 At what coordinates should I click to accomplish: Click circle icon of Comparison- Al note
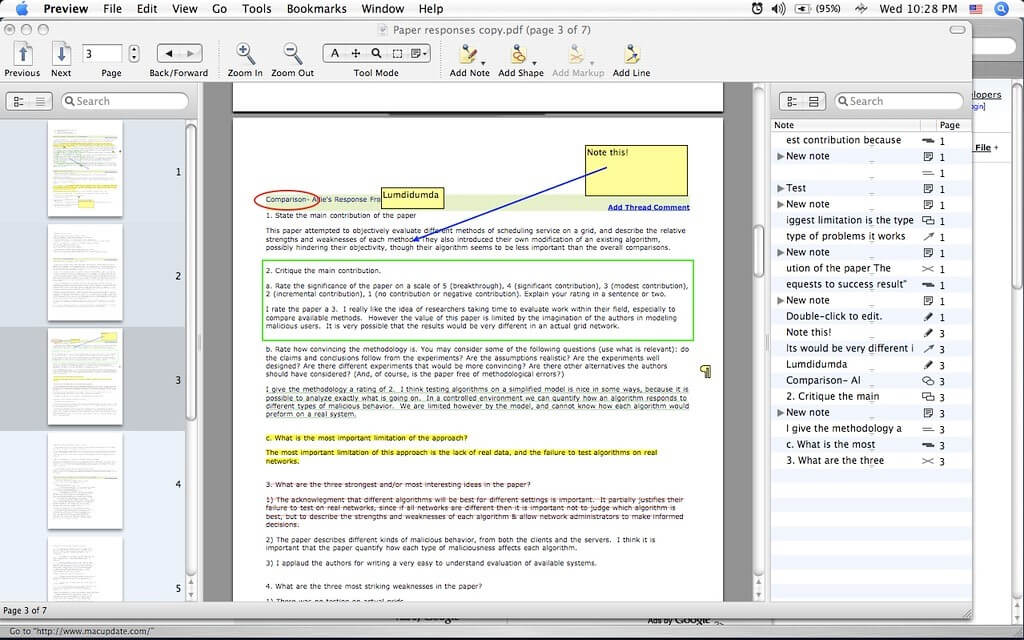927,381
